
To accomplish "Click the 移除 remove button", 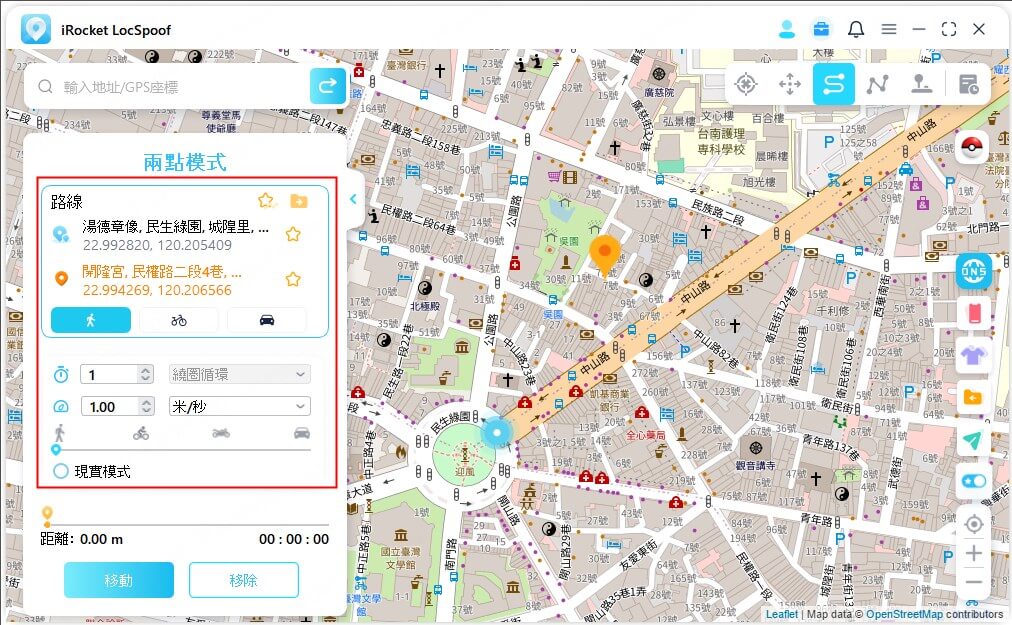I will pos(243,580).
